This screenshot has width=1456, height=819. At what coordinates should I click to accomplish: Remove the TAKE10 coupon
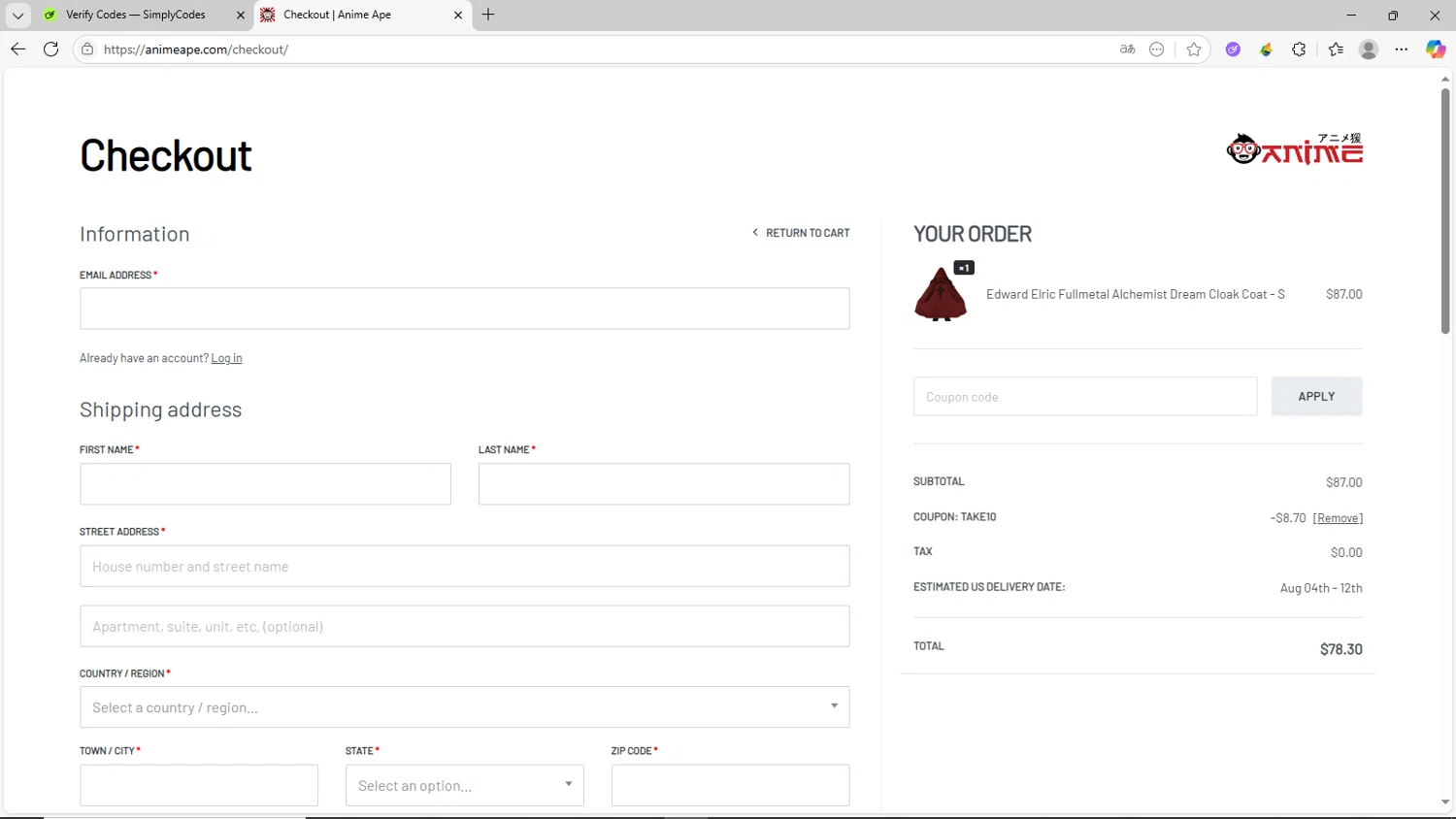click(1338, 518)
